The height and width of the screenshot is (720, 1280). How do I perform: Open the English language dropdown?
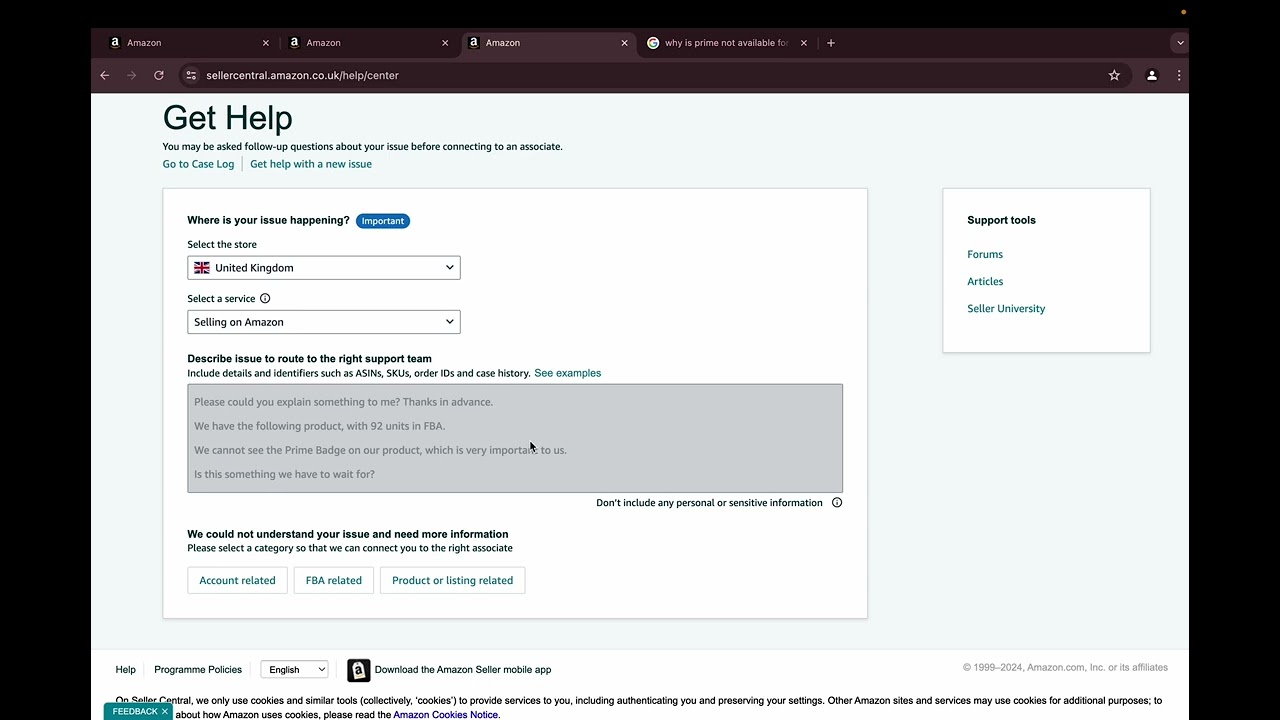[294, 670]
